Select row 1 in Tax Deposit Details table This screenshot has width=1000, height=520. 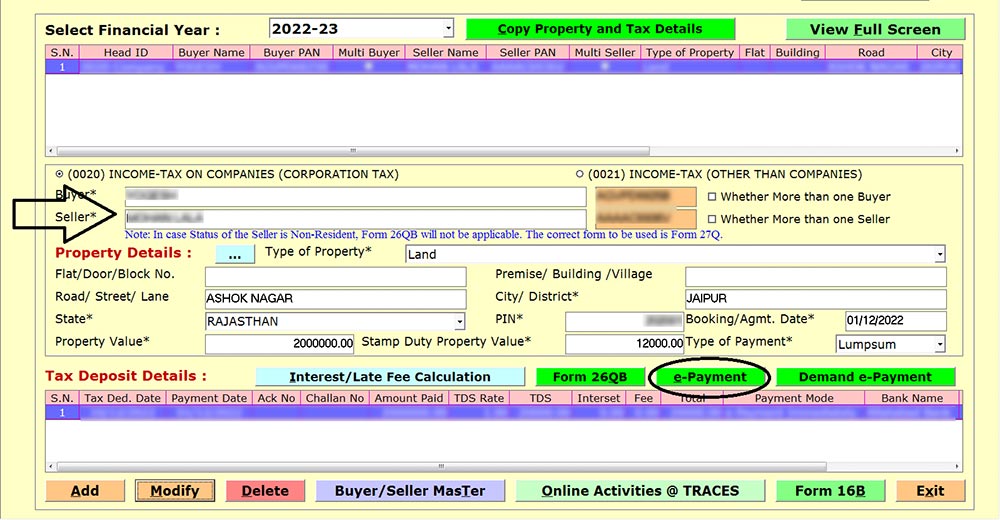(x=504, y=412)
